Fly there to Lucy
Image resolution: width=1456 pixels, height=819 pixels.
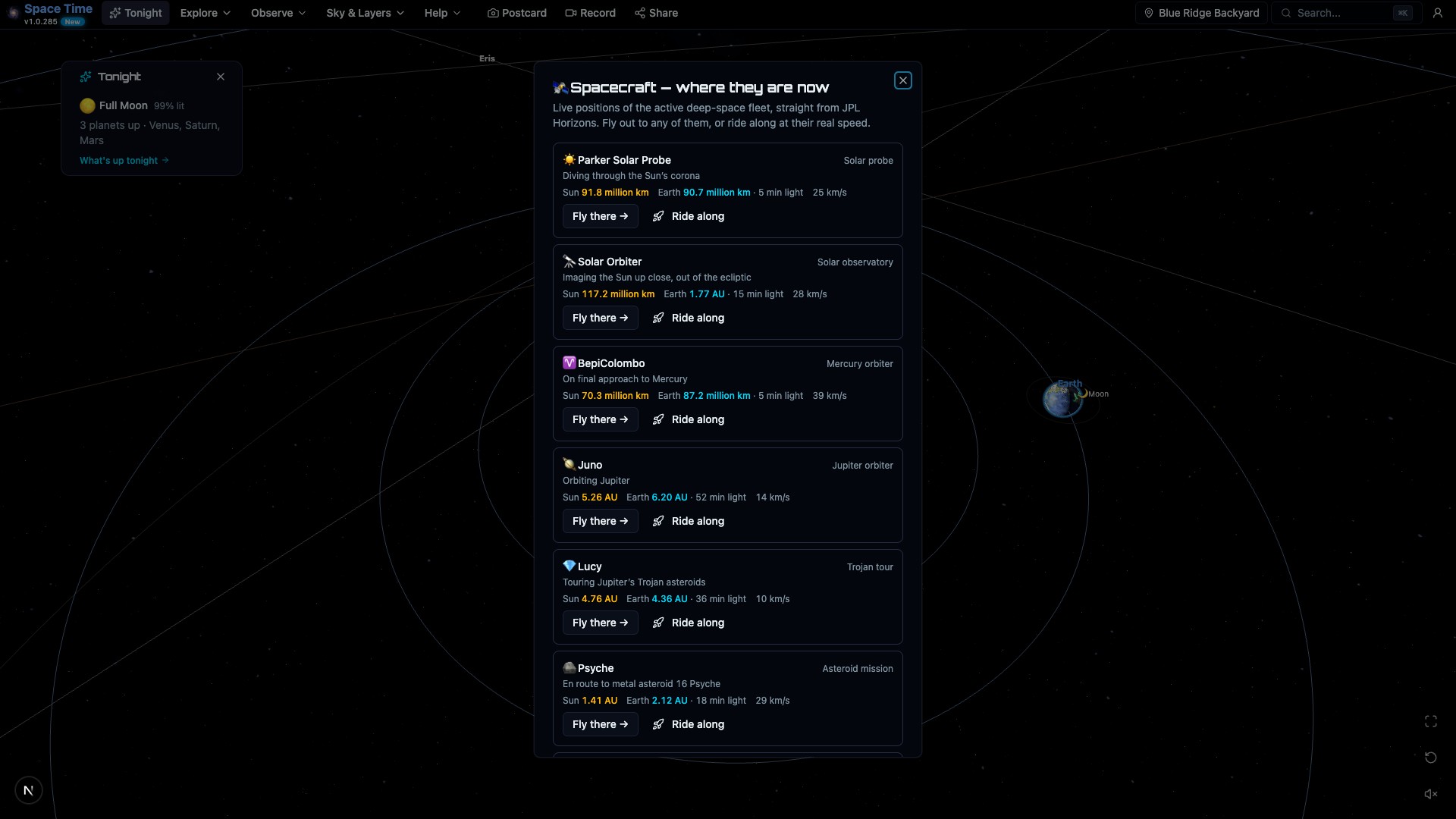pyautogui.click(x=600, y=623)
